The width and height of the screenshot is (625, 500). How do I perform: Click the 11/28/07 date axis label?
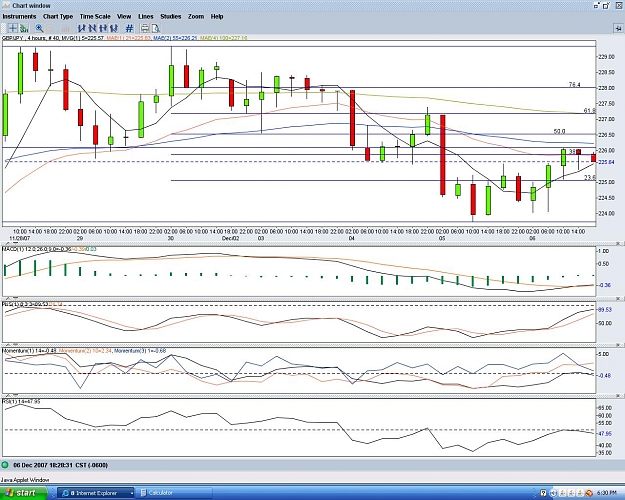(20, 238)
